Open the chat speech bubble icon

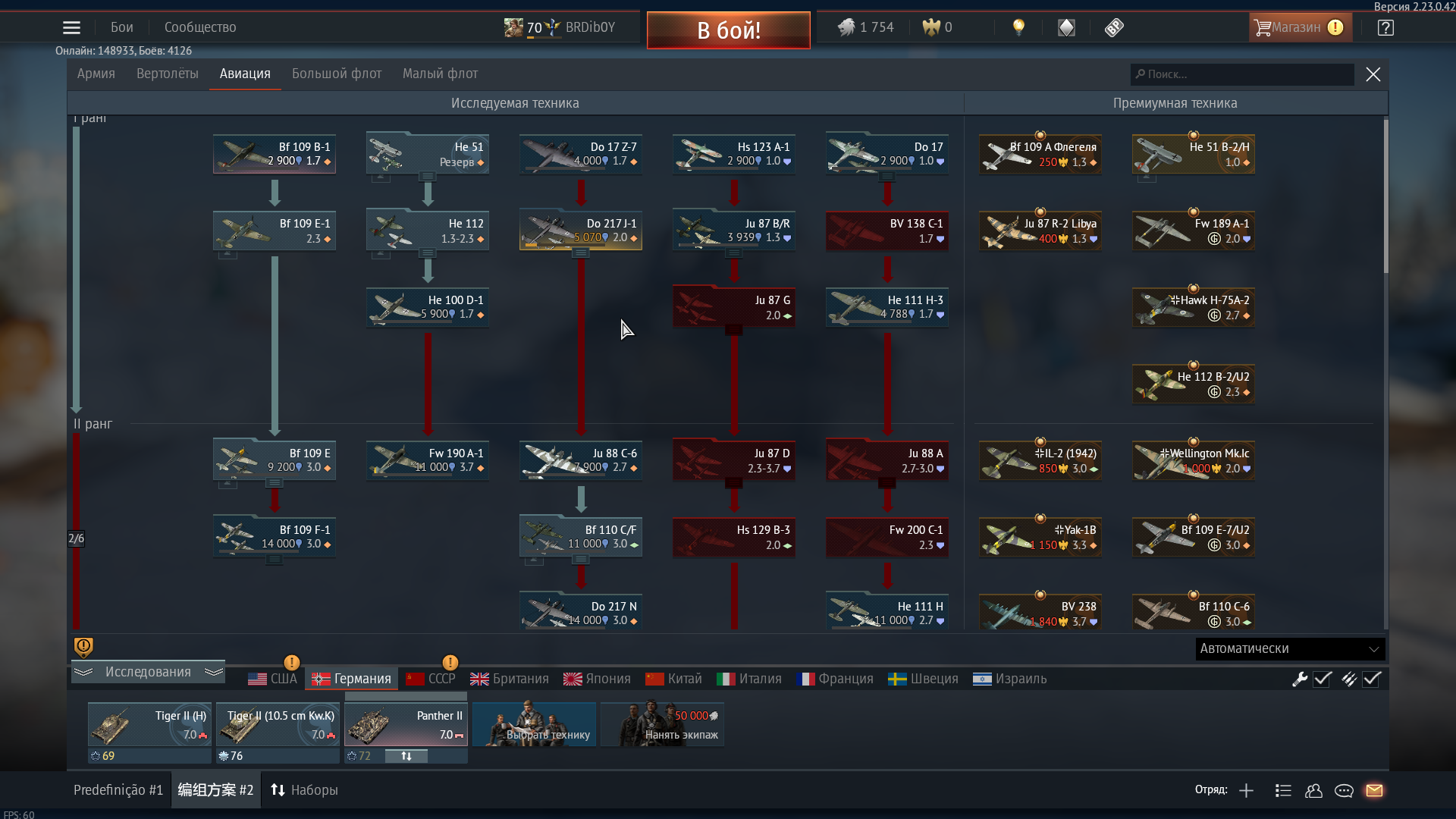click(x=1344, y=790)
